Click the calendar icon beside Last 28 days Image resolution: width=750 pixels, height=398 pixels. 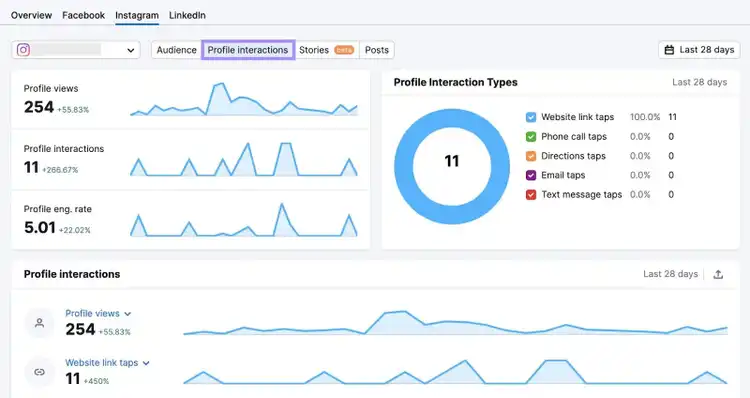[670, 50]
